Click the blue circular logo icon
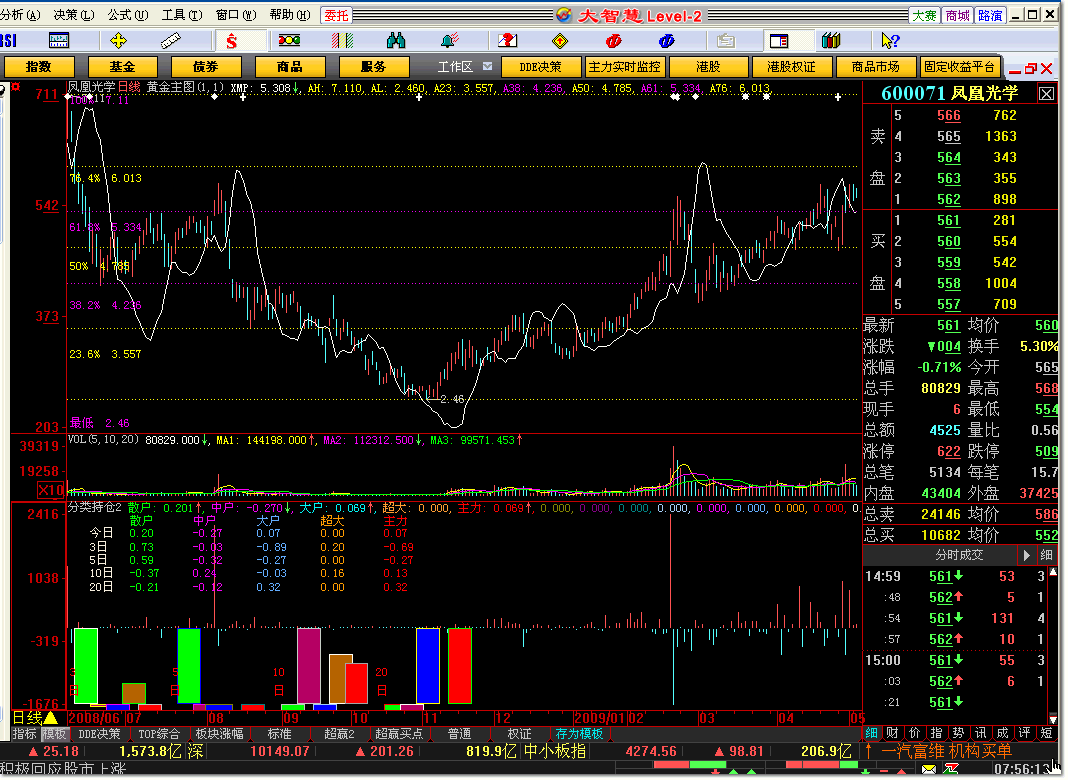This screenshot has width=1068, height=780. point(666,41)
